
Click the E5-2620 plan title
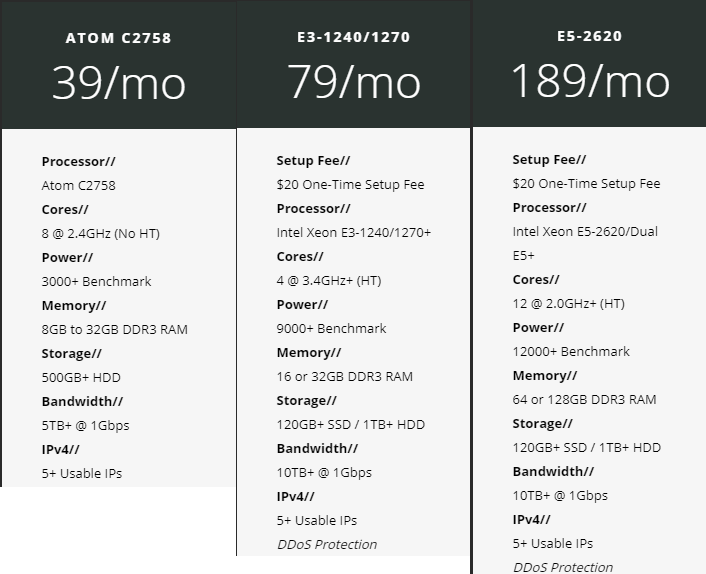click(x=589, y=36)
